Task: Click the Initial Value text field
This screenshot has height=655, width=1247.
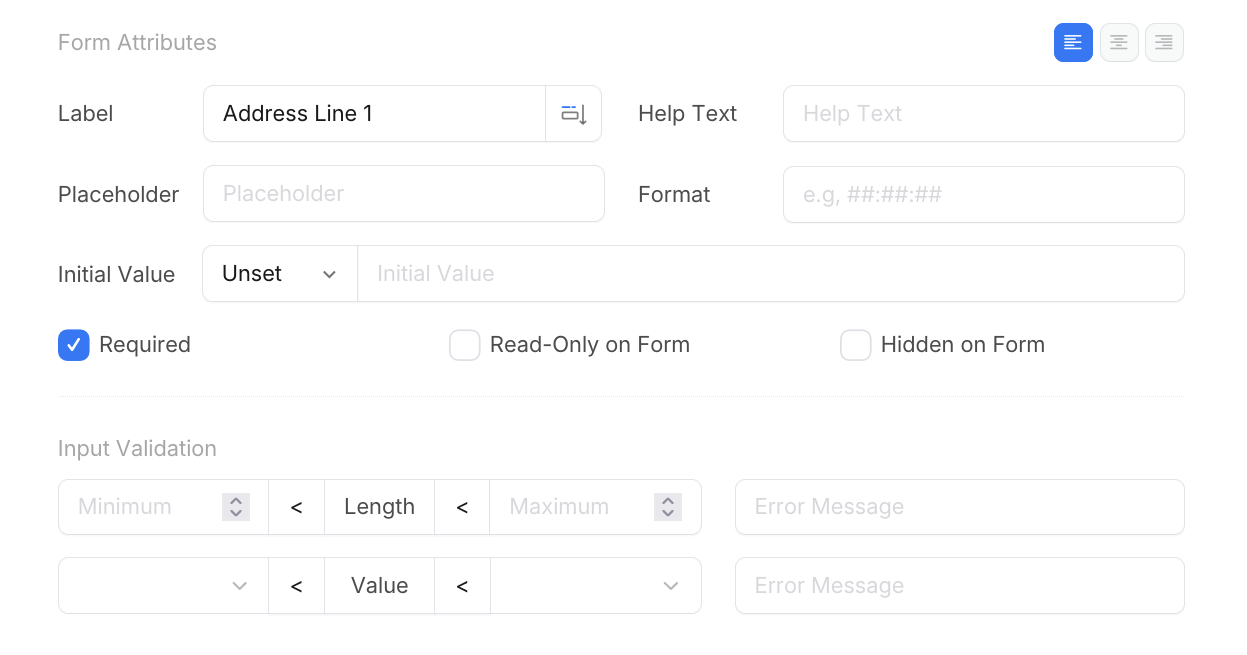Action: tap(770, 274)
